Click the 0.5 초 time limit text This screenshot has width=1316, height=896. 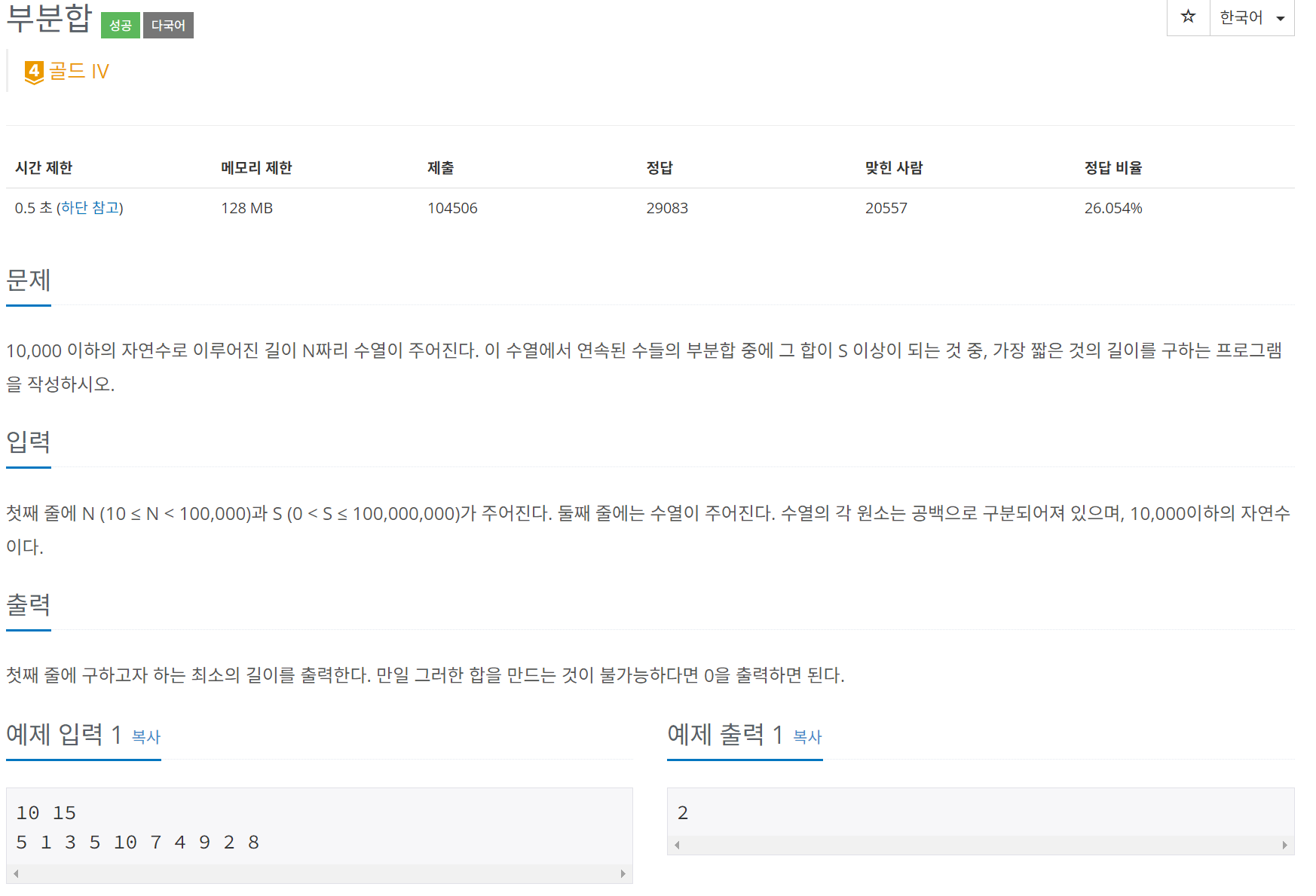tap(33, 208)
